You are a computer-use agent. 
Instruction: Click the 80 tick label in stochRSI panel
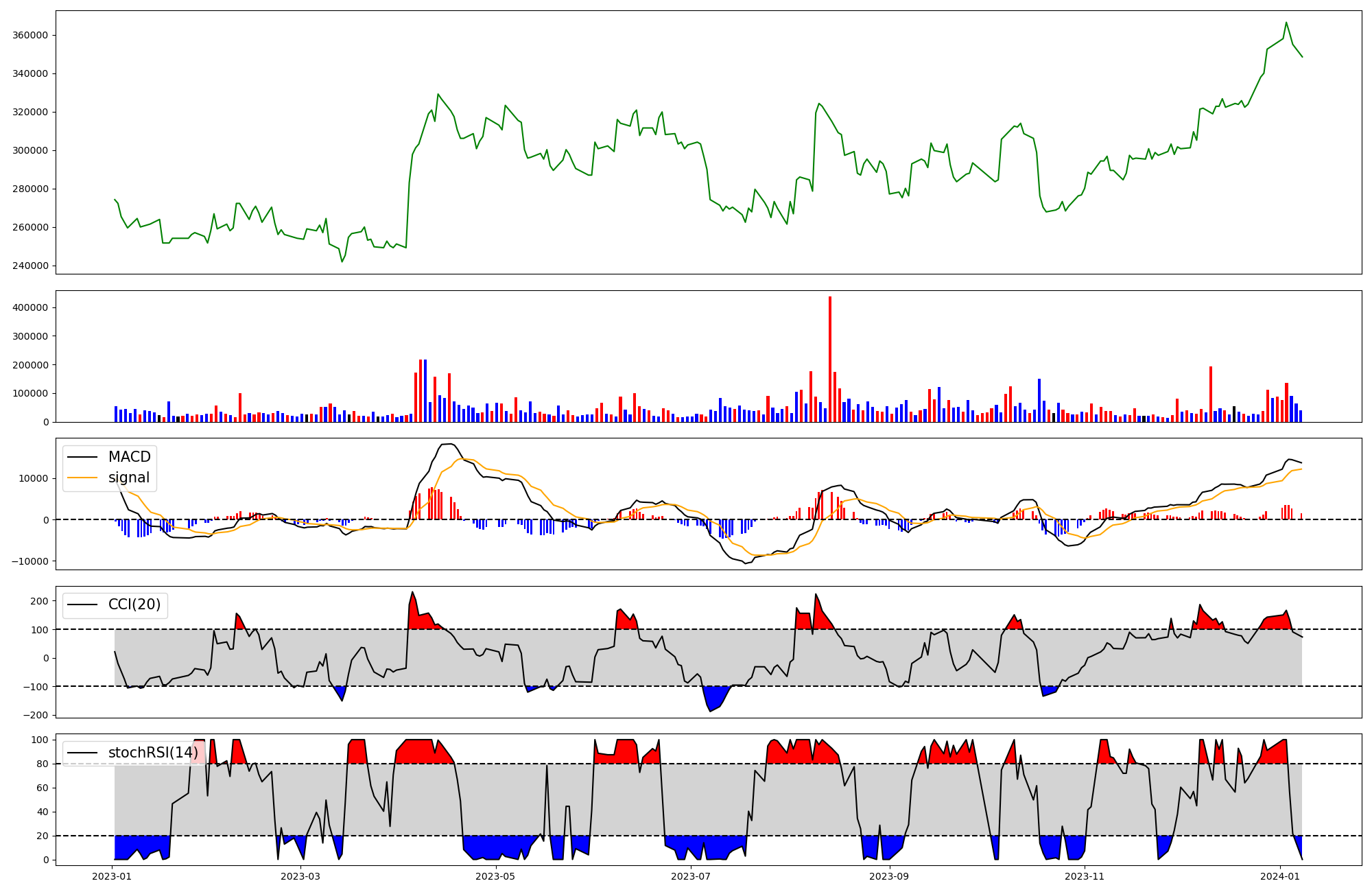[x=43, y=764]
